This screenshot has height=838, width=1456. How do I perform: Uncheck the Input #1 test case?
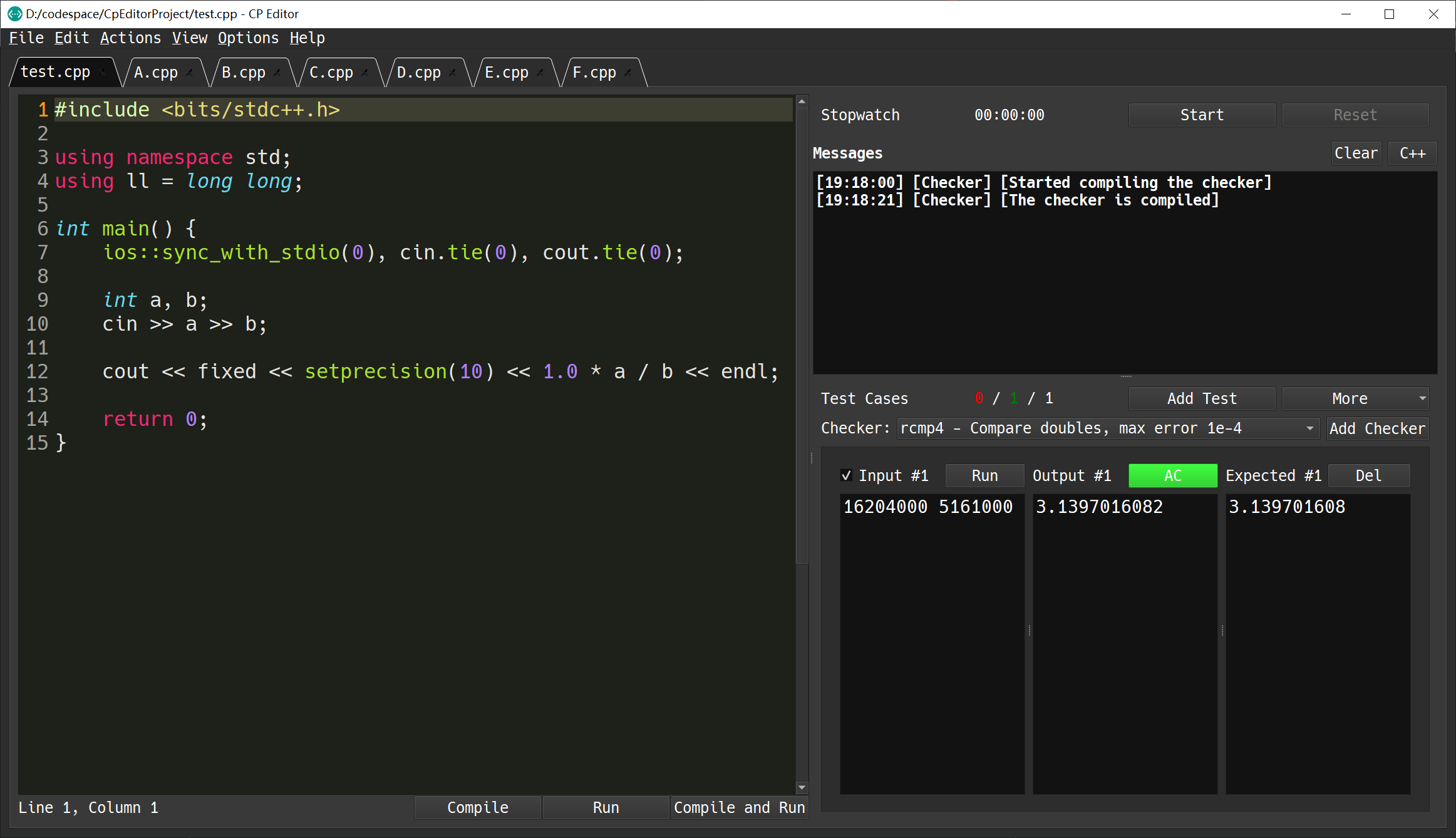(x=846, y=475)
